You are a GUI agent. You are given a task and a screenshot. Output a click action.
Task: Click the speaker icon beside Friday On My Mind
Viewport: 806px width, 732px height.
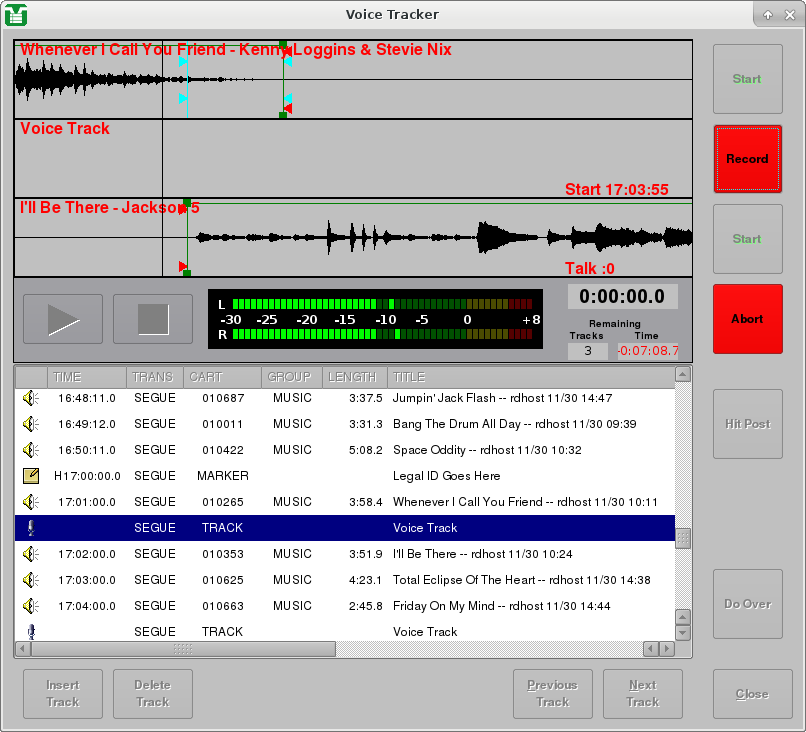click(x=29, y=605)
